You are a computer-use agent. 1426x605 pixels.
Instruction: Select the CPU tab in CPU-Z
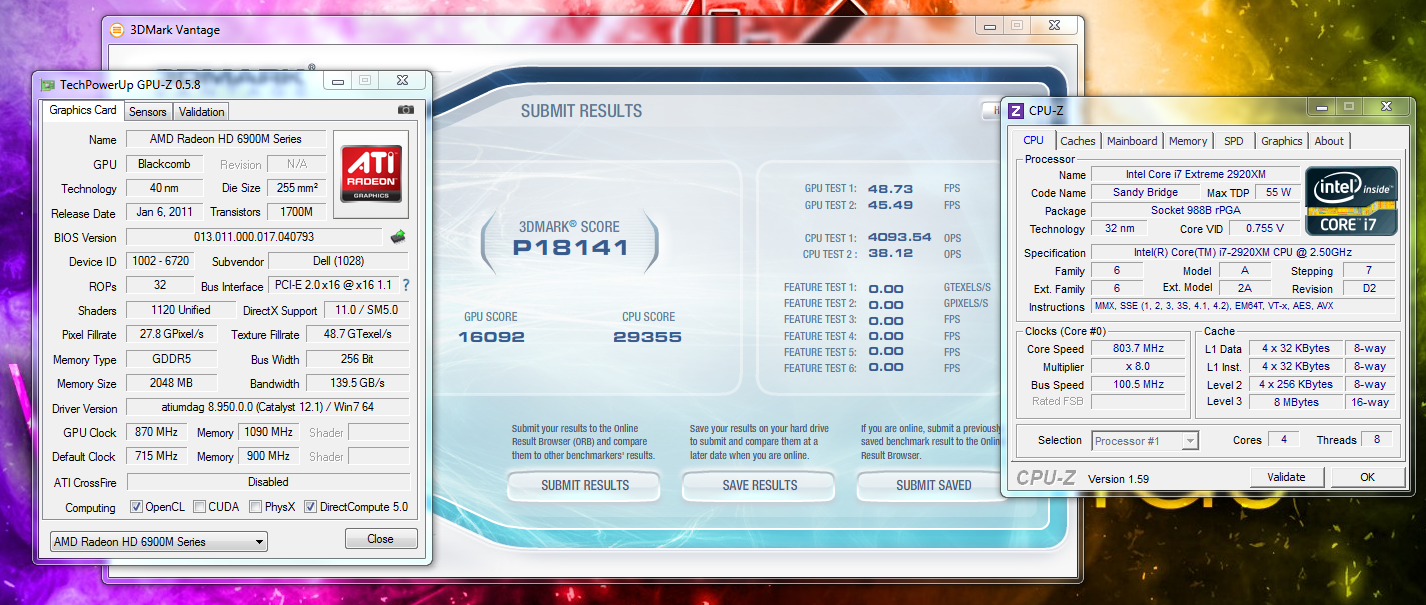(1034, 140)
